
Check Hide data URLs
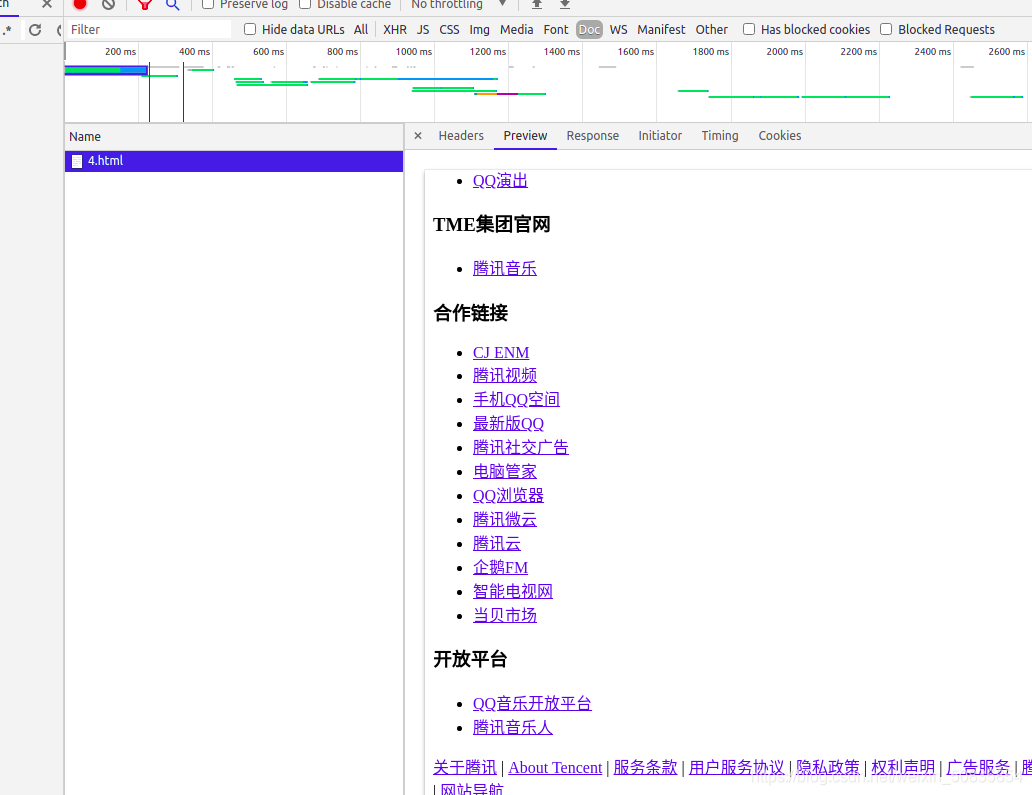pos(250,29)
